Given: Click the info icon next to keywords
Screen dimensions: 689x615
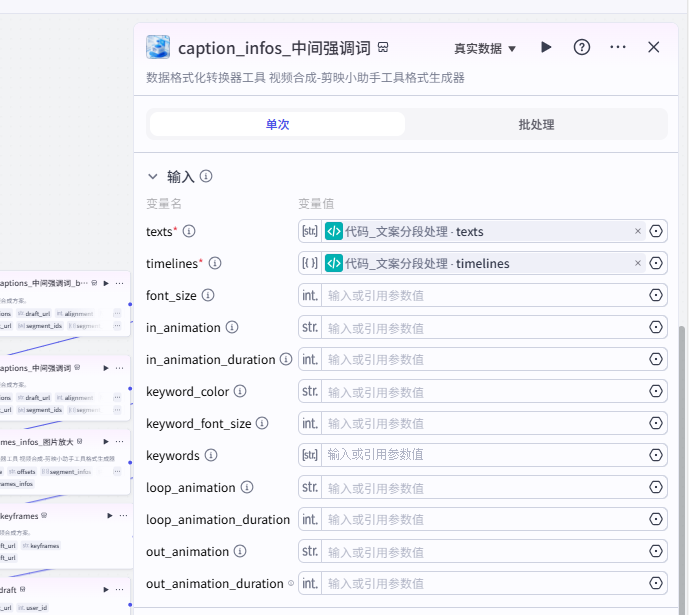Looking at the screenshot, I should pos(210,455).
